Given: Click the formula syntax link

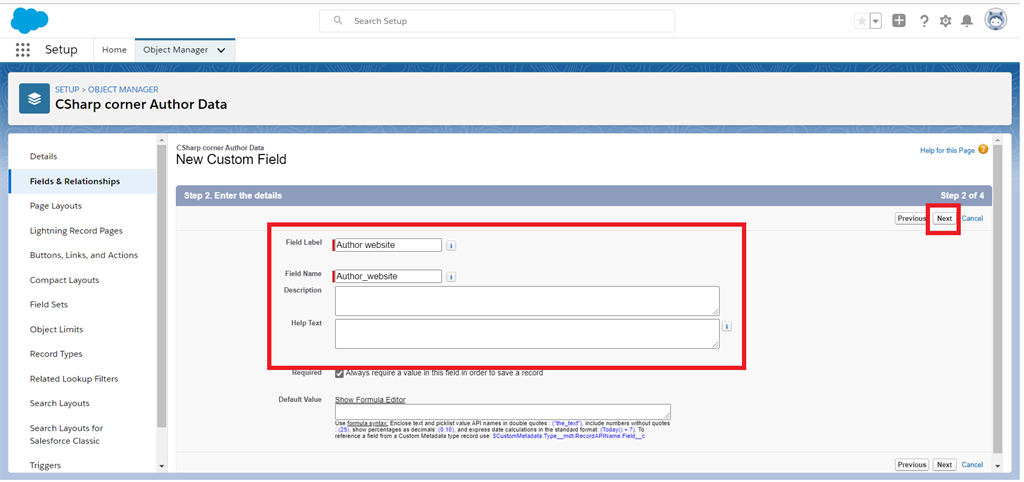Looking at the screenshot, I should tap(367, 423).
